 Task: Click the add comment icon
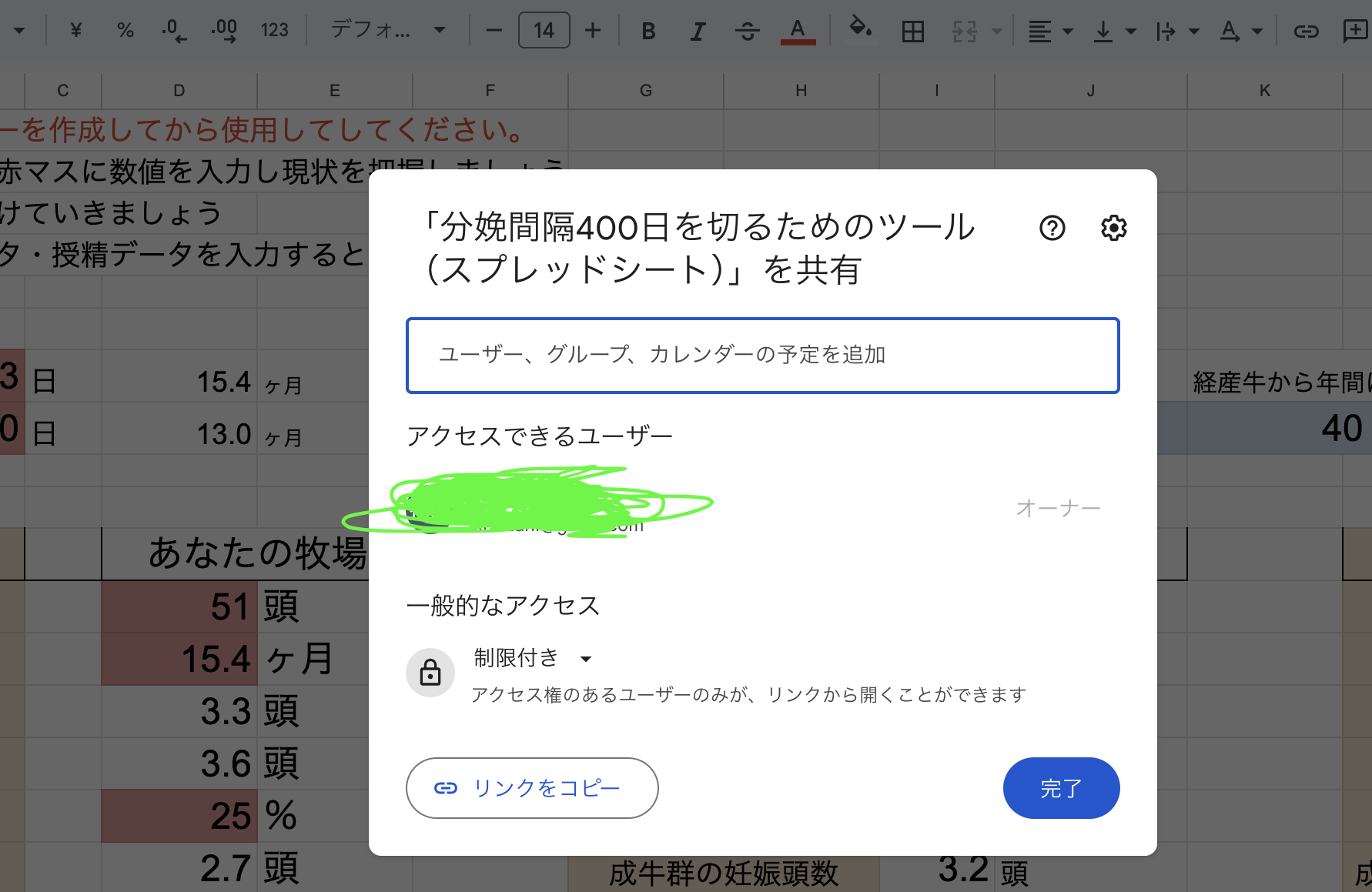(1354, 32)
